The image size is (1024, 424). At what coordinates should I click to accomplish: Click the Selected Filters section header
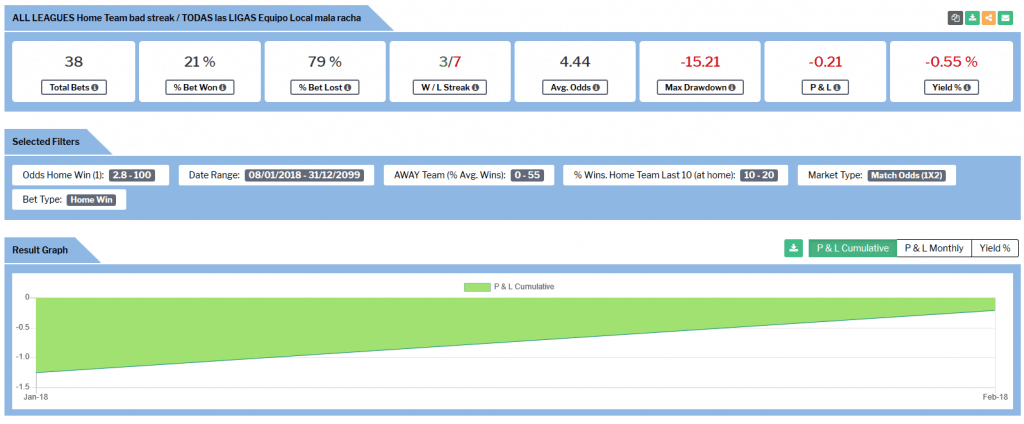tap(46, 142)
